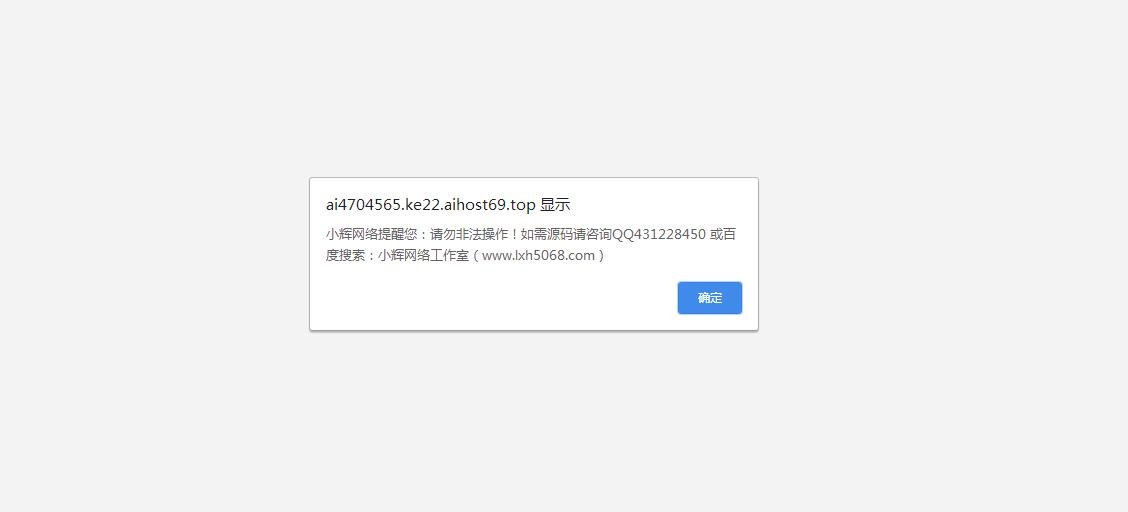
Task: Click the gray background left of the dialog
Action: (155, 254)
